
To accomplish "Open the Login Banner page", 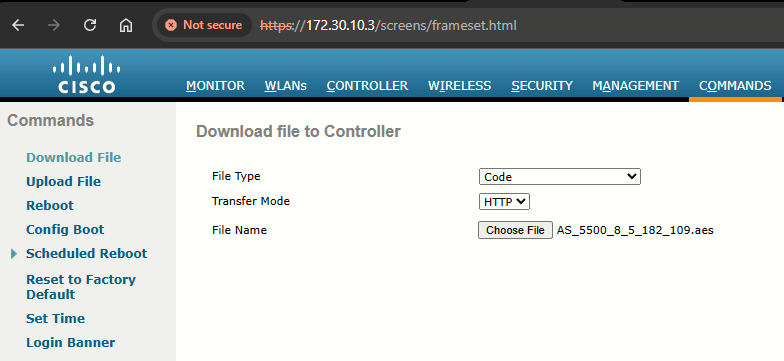I will tap(70, 342).
